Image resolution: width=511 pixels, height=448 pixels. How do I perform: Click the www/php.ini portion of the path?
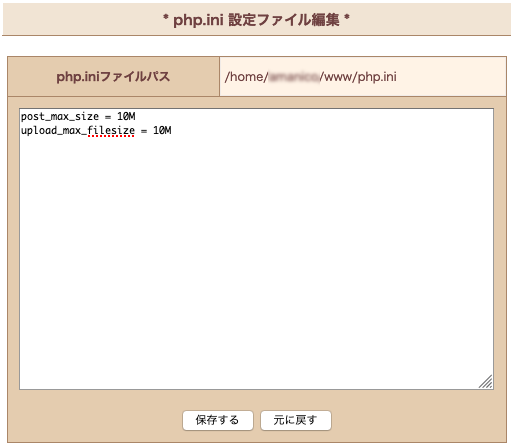360,77
